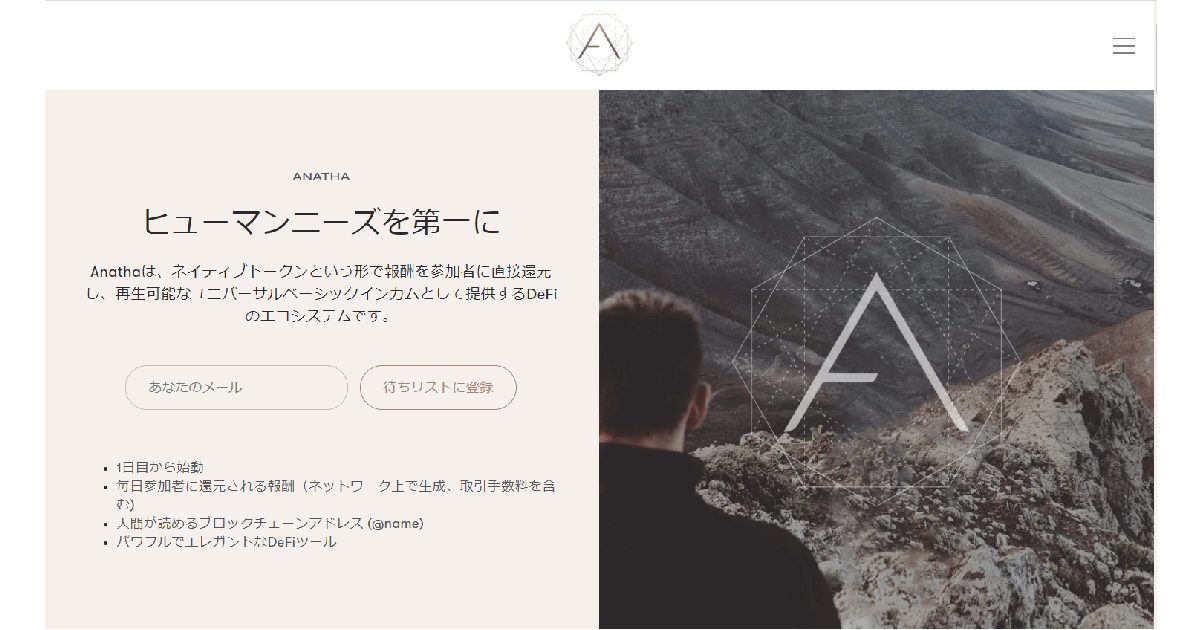1200x630 pixels.
Task: Click the waitlist signup button
Action: click(438, 387)
